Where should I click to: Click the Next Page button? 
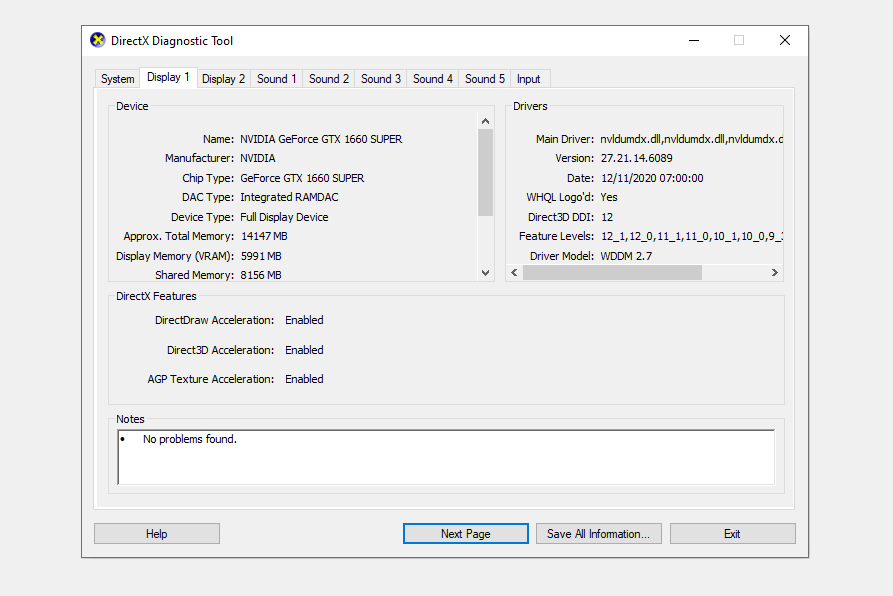(x=466, y=534)
